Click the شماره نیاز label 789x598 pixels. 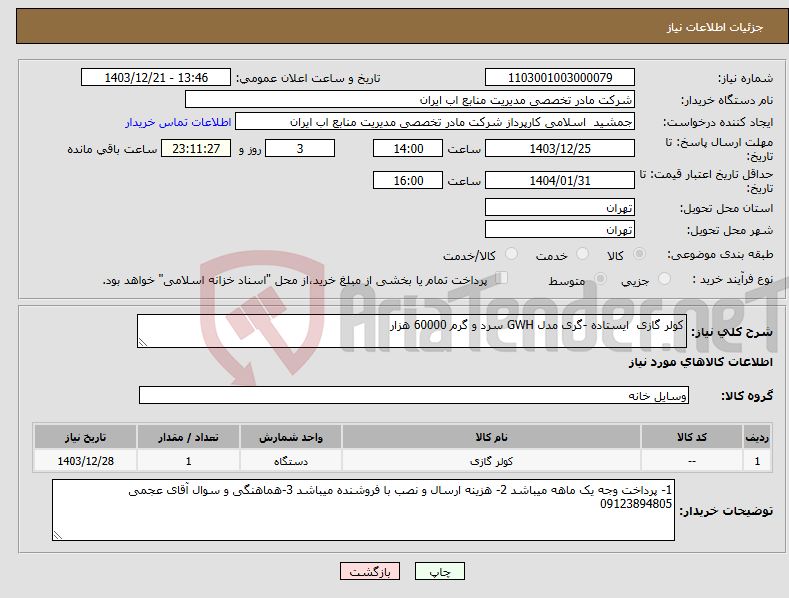point(746,78)
